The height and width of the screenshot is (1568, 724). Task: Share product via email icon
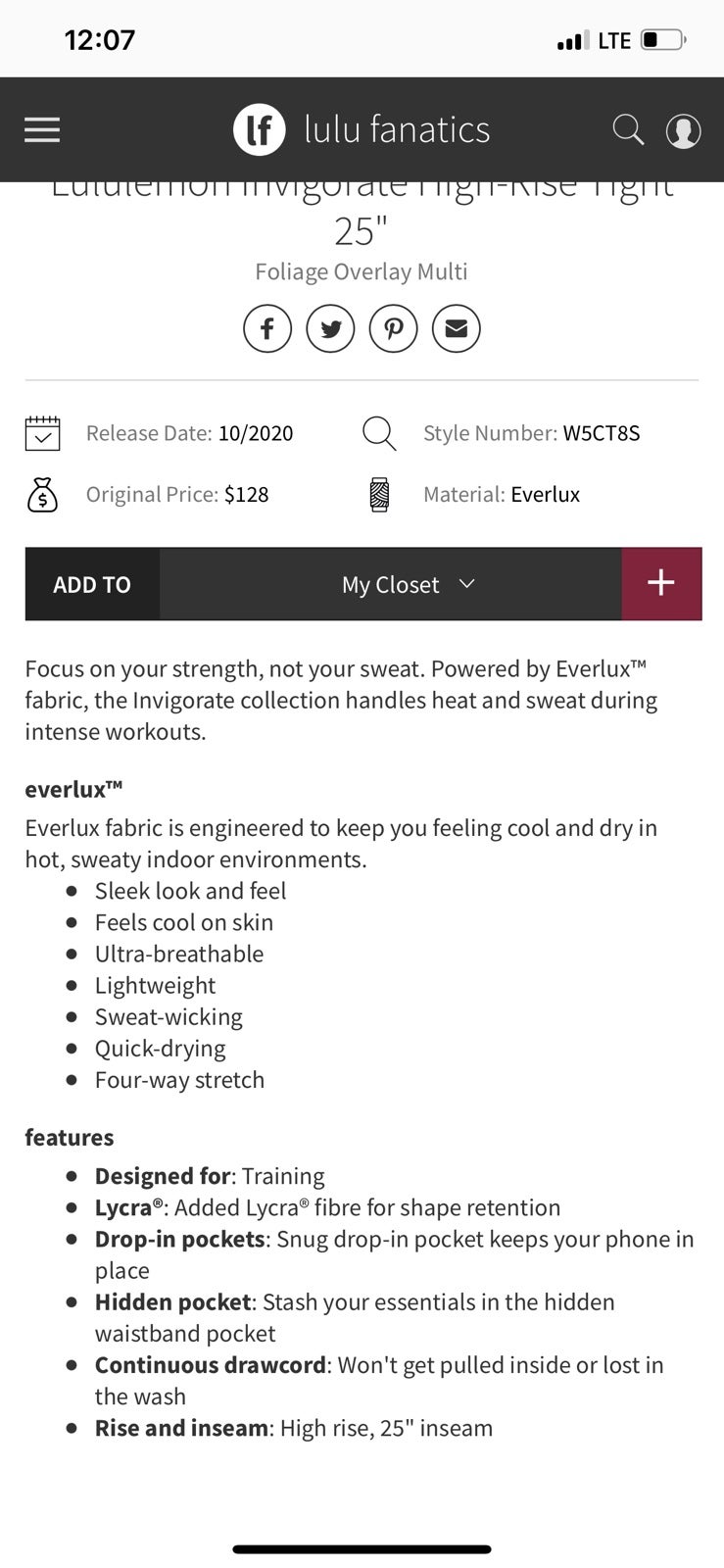click(x=456, y=328)
